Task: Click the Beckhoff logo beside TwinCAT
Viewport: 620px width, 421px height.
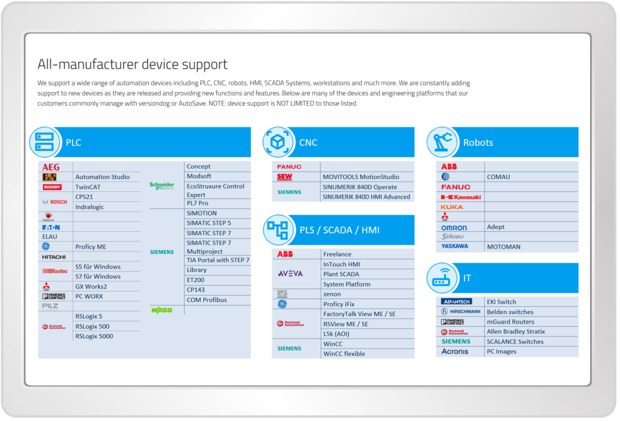Action: pyautogui.click(x=52, y=187)
